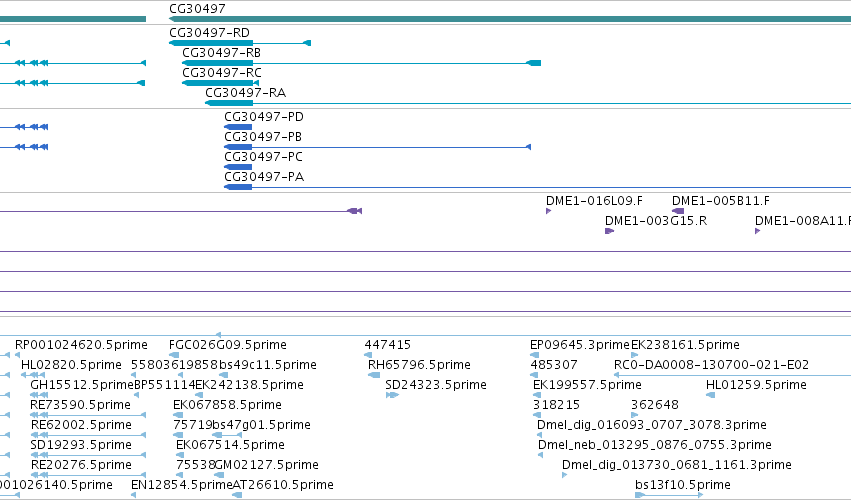The height and width of the screenshot is (500, 851).
Task: Click feature DME1-016L09.F
Action: [594, 201]
